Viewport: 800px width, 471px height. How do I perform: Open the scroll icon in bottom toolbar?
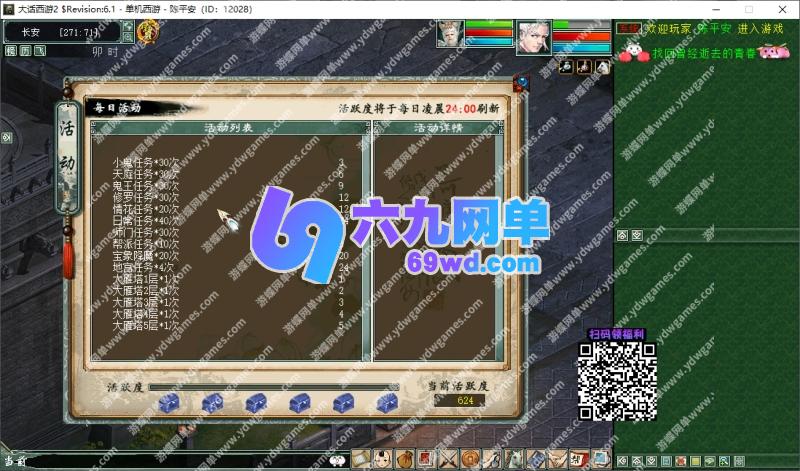click(x=361, y=460)
